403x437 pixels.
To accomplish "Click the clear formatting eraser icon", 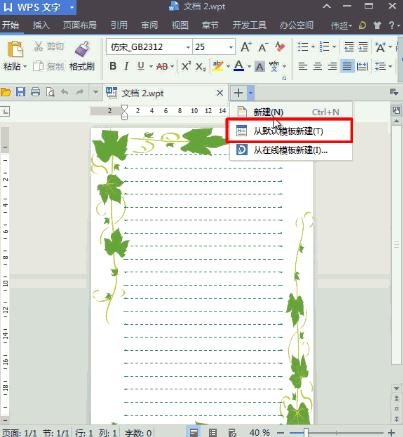I will pyautogui.click(x=280, y=47).
